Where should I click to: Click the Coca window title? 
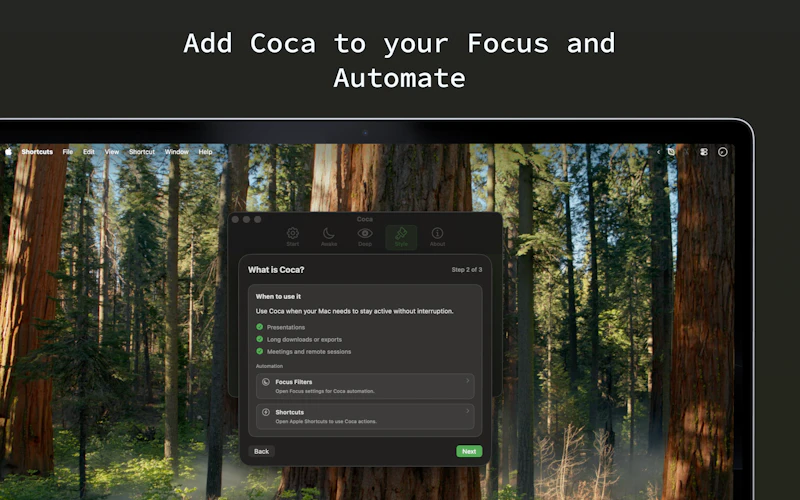click(x=364, y=219)
